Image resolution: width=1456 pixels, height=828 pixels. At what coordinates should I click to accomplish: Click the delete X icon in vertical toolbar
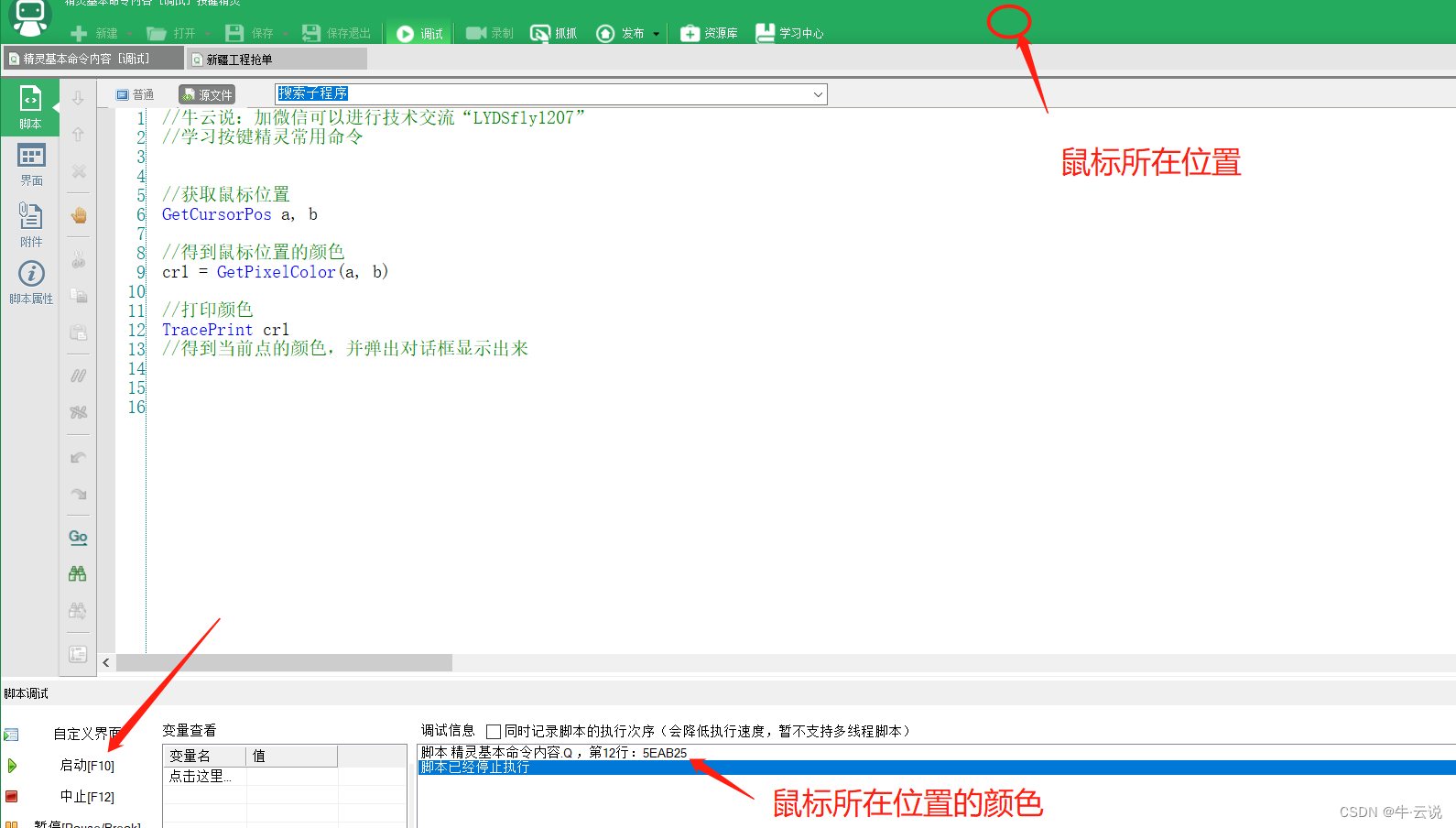[x=79, y=171]
